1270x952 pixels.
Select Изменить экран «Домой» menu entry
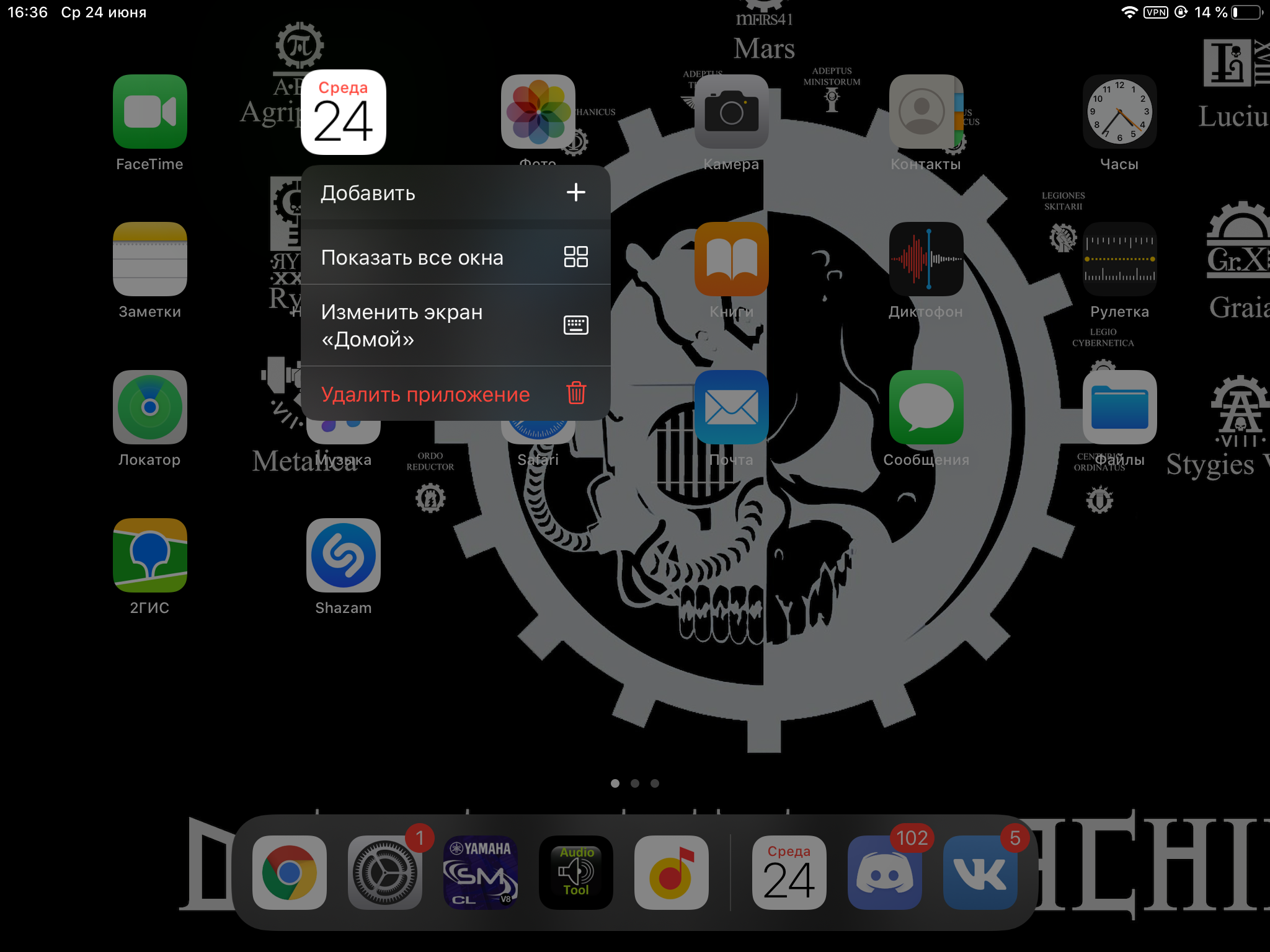[x=455, y=325]
